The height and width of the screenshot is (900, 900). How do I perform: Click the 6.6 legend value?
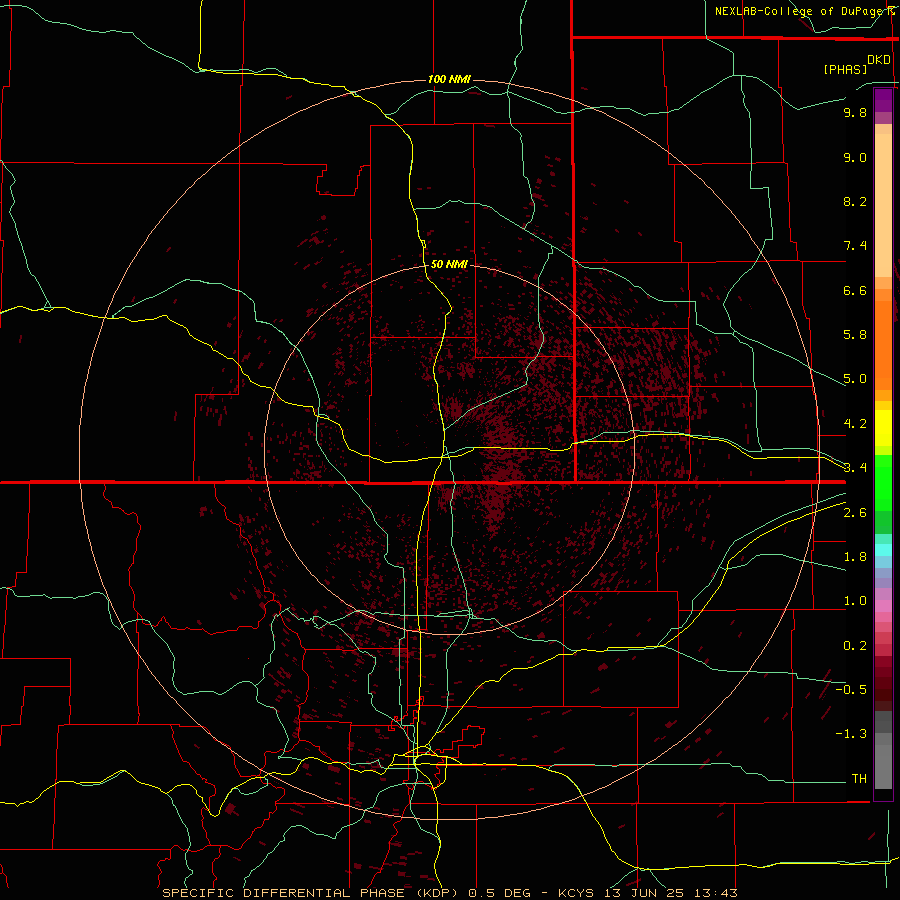tap(855, 290)
